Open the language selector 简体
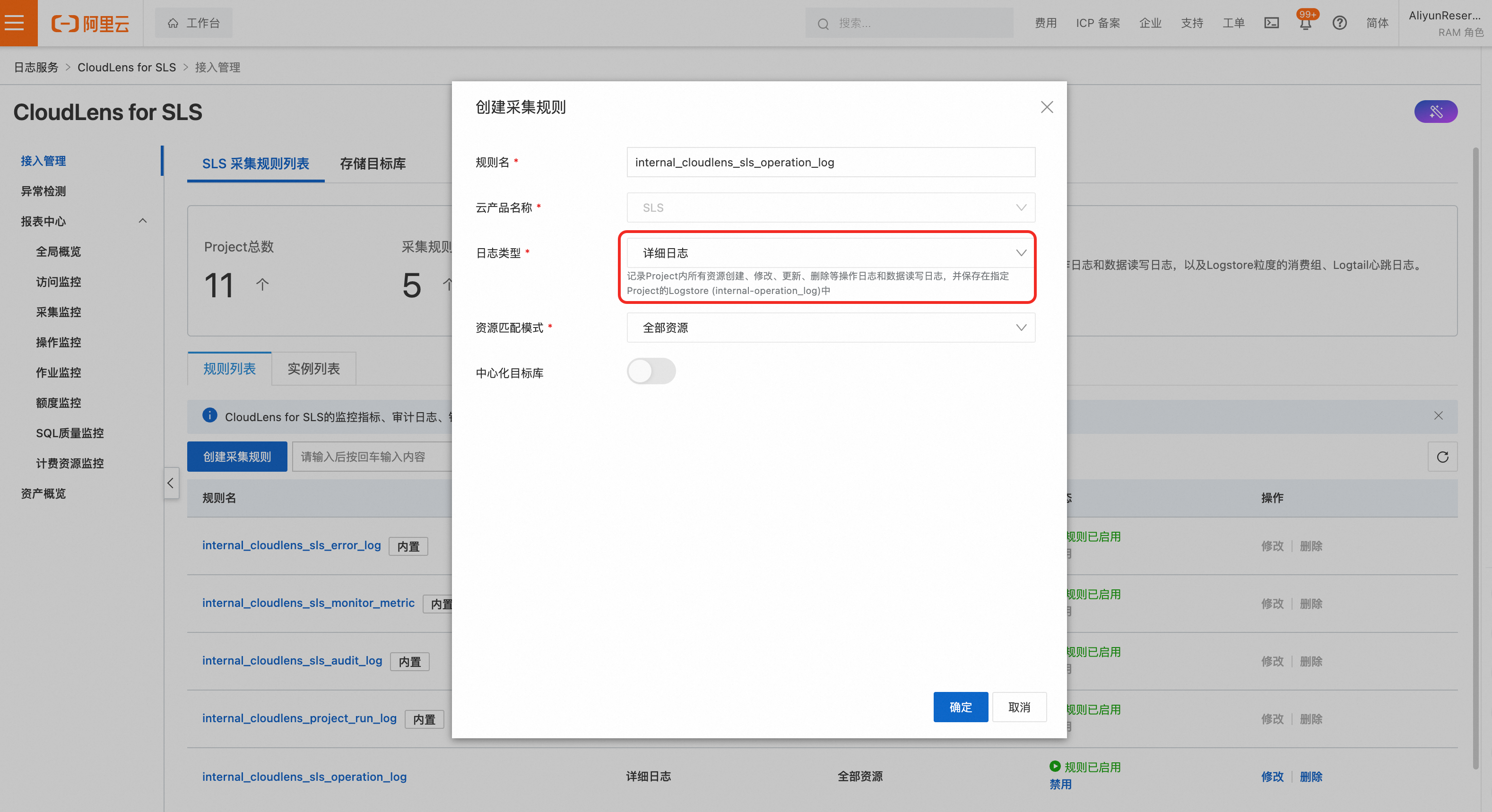The height and width of the screenshot is (812, 1492). pyautogui.click(x=1377, y=23)
